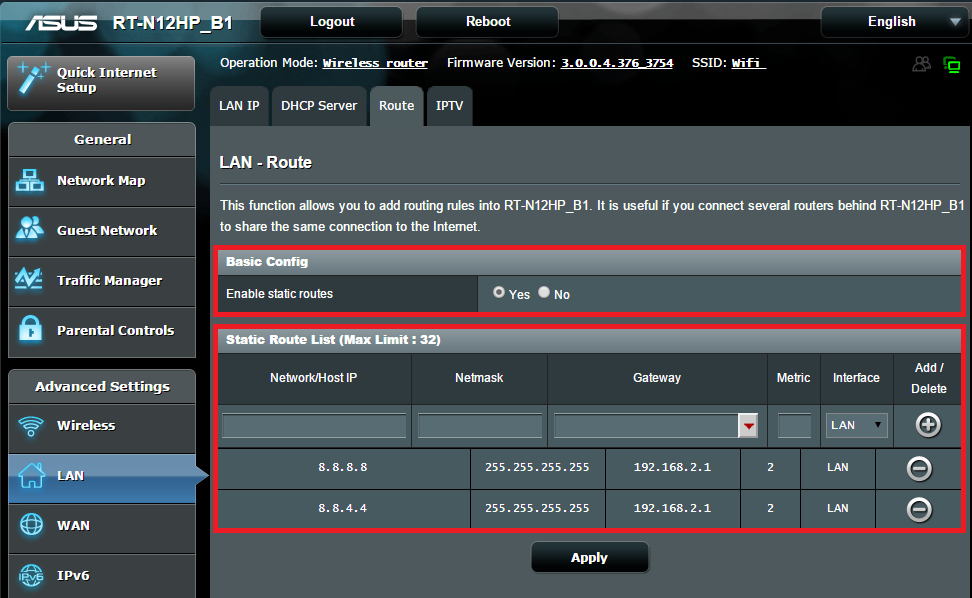Image resolution: width=972 pixels, height=598 pixels.
Task: Click the green network status icon
Action: [952, 64]
